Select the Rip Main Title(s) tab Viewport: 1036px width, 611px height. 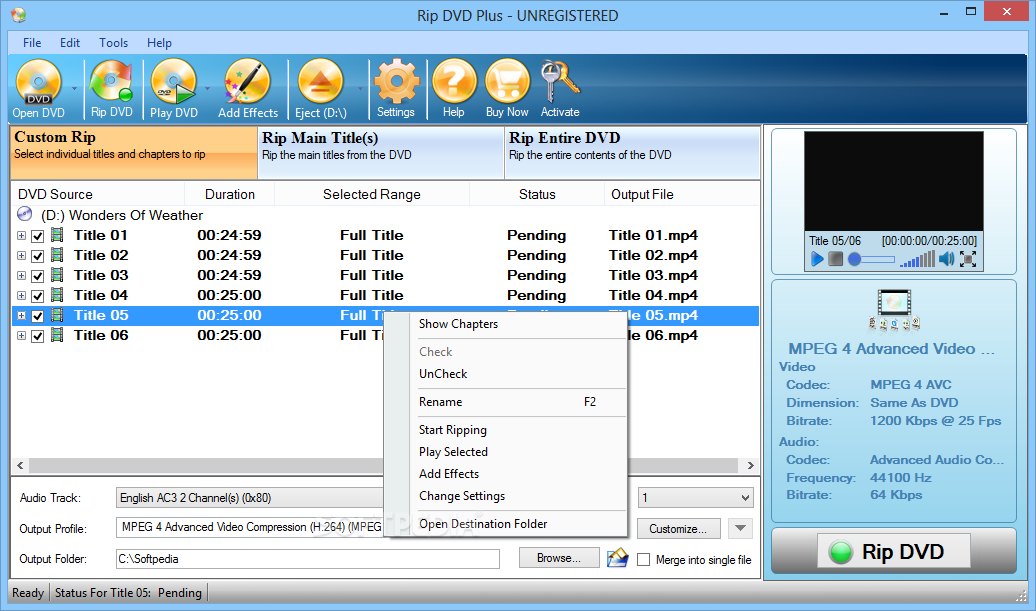(x=381, y=153)
